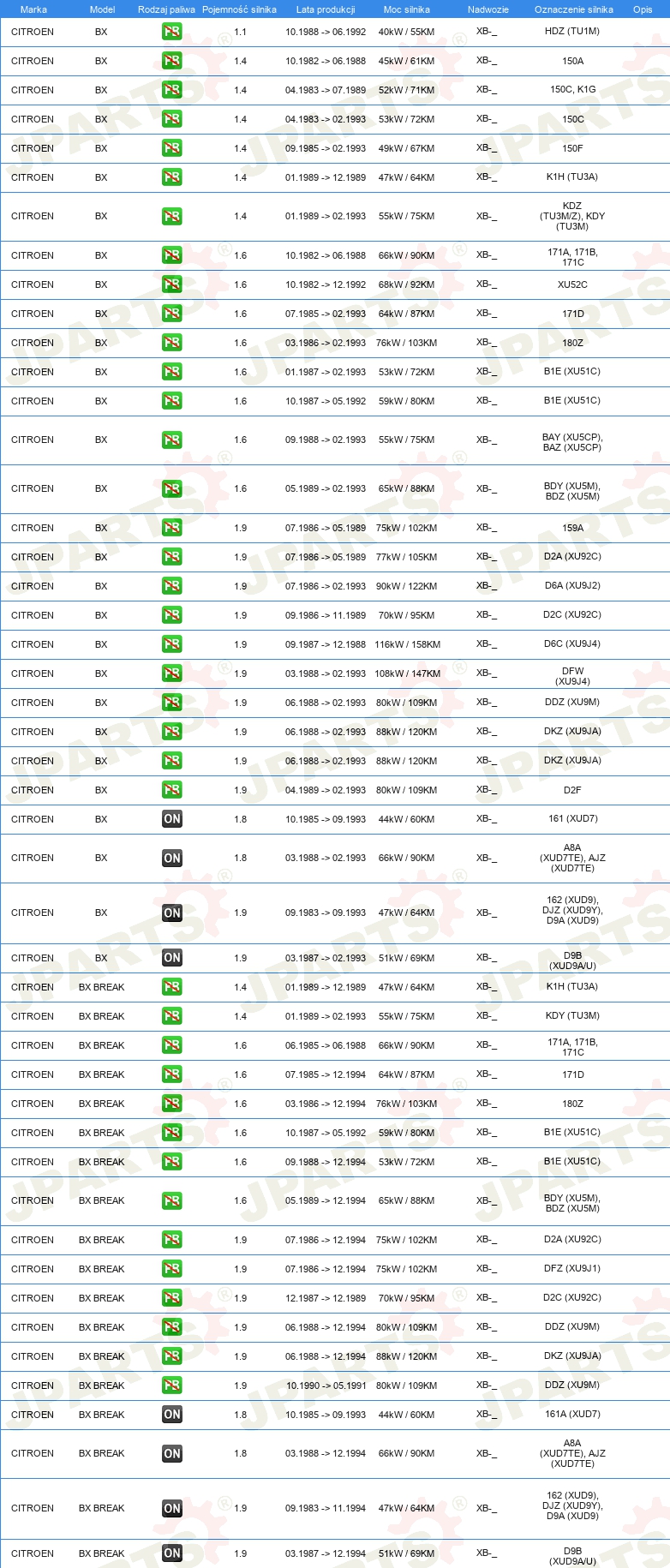
Task: Click the Rodzaj paliwa column header
Action: (x=166, y=9)
